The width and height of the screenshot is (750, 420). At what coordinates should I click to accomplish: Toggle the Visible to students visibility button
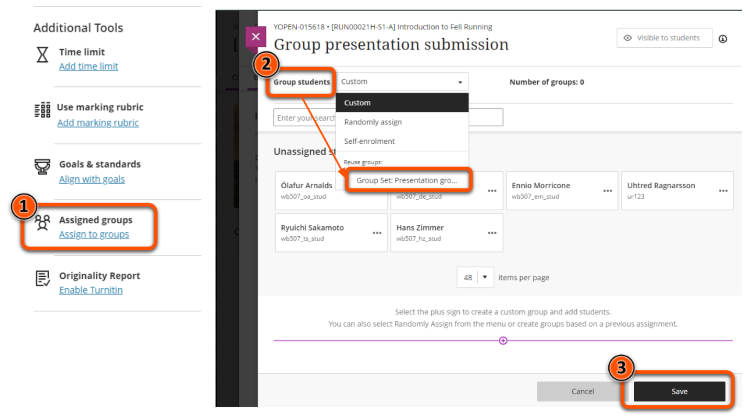664,38
